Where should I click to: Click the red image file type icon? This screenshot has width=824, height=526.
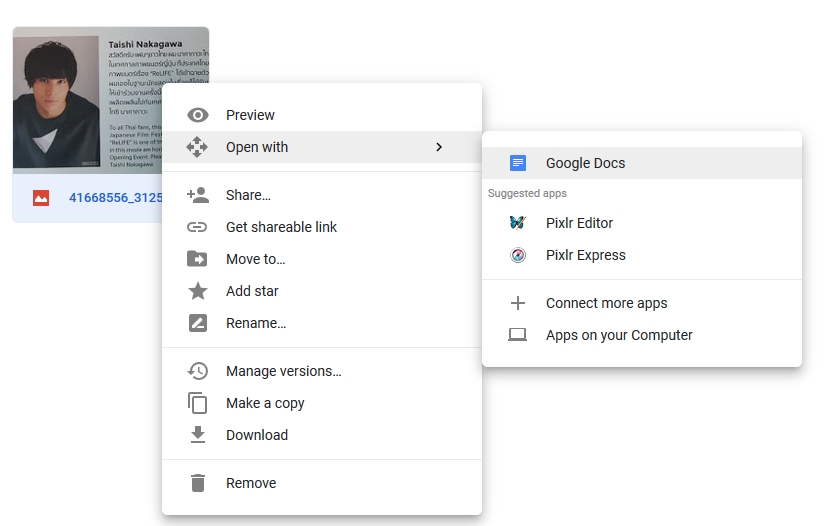pos(41,198)
